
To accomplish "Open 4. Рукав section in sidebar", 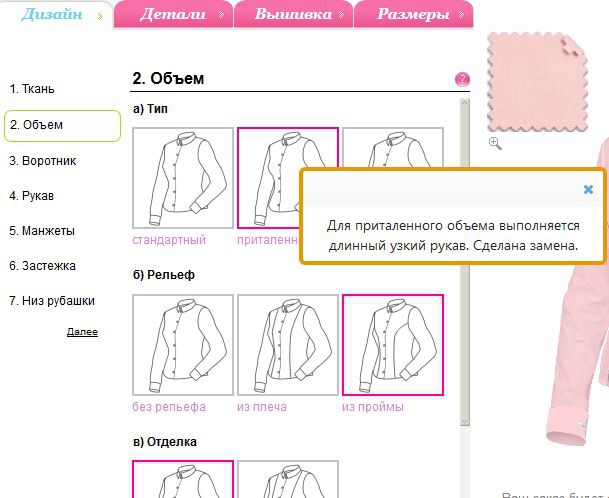I will click(x=32, y=195).
